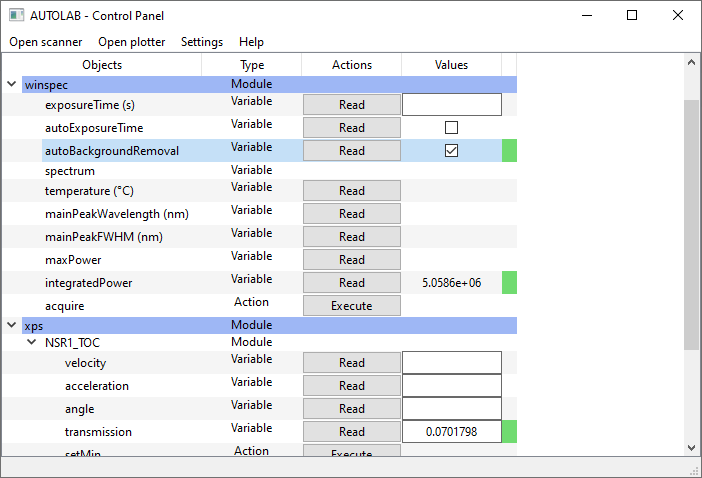Read mainPeakFWHM (nm) value
The width and height of the screenshot is (702, 478).
point(352,237)
